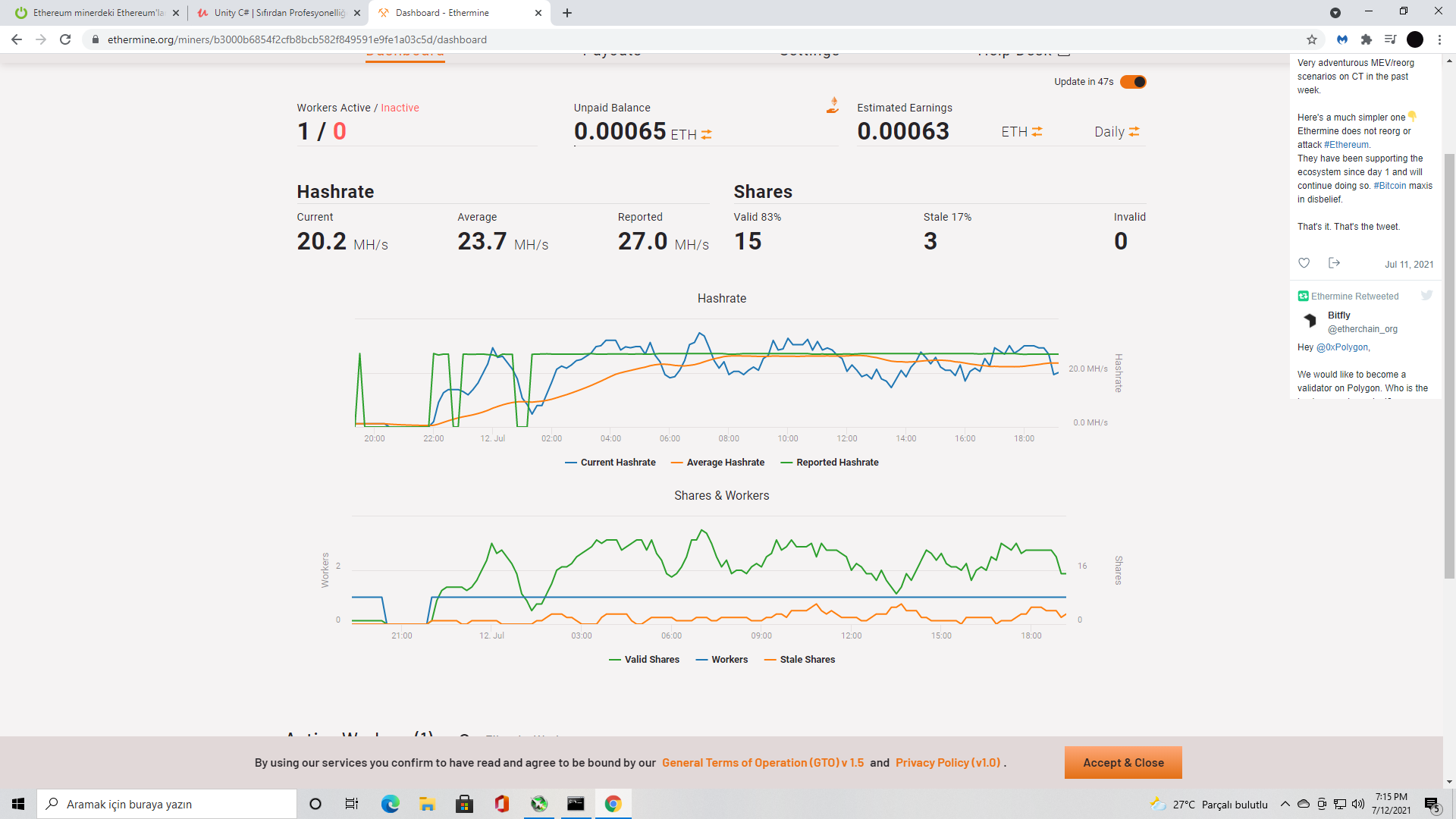Click the Windows search input field
Screen dimensions: 1456x819
pos(167,804)
